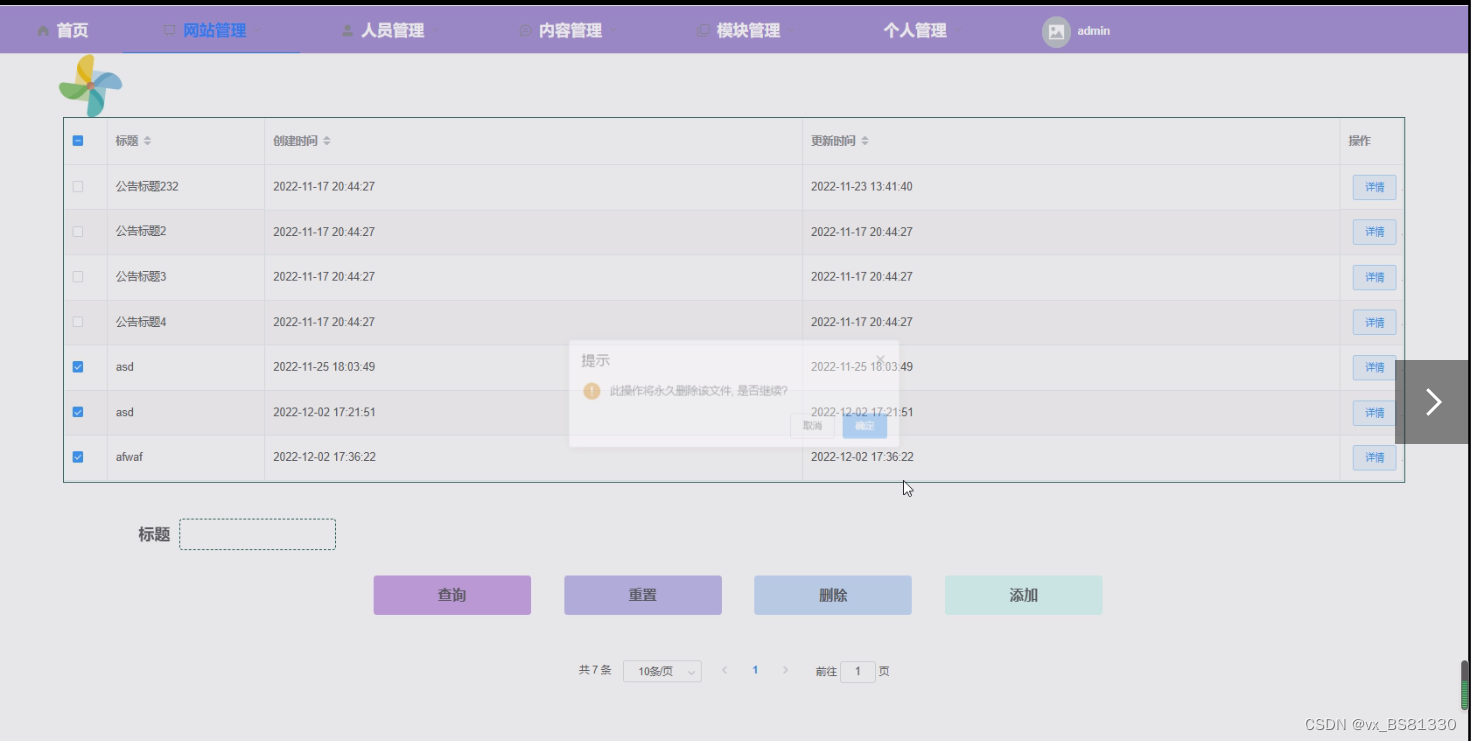Go to next page in pagination
This screenshot has height=741, width=1471.
click(x=785, y=670)
